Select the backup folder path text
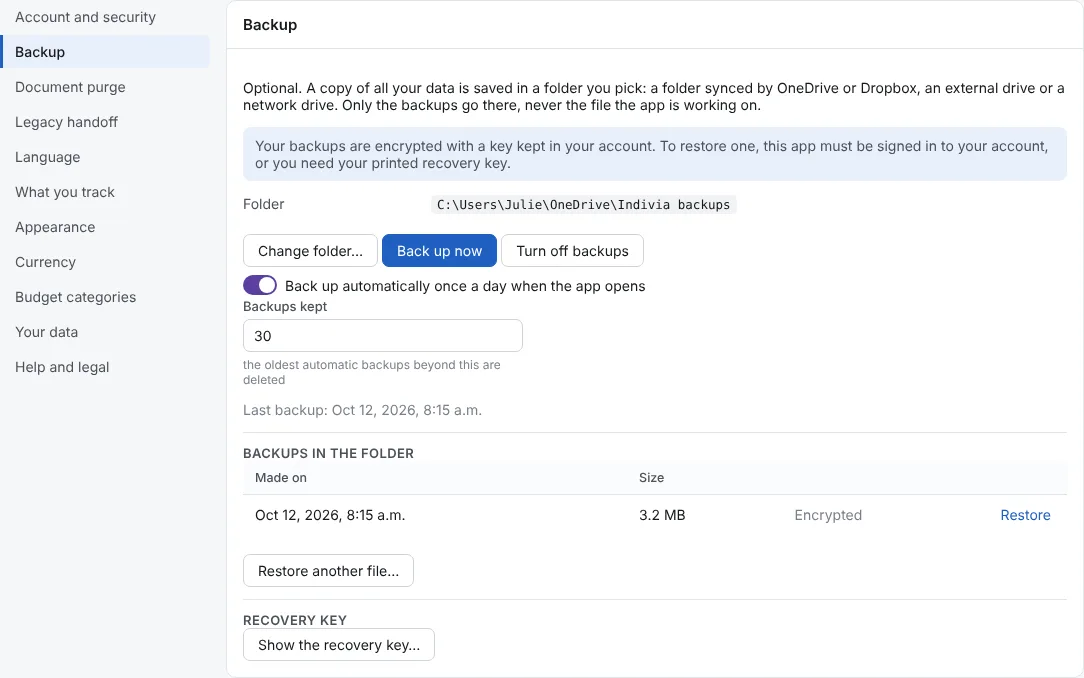This screenshot has height=678, width=1084. coord(583,205)
